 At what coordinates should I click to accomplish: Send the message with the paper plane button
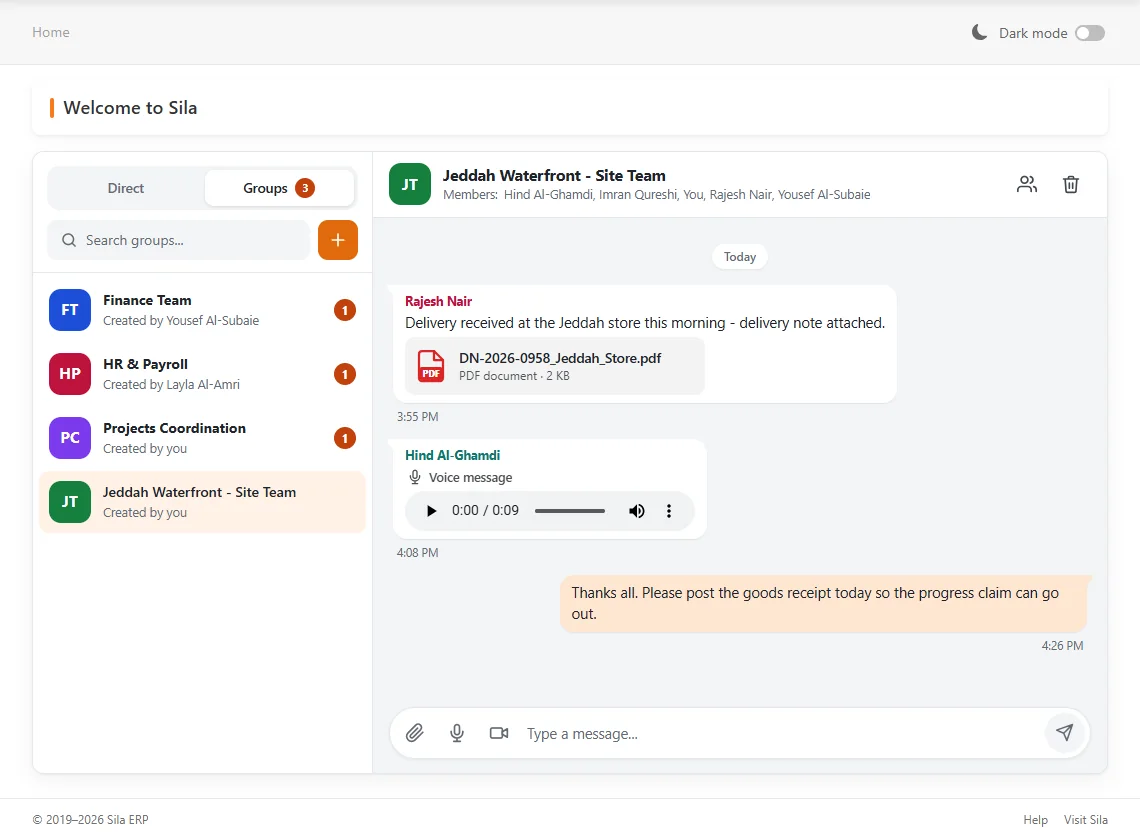point(1064,732)
